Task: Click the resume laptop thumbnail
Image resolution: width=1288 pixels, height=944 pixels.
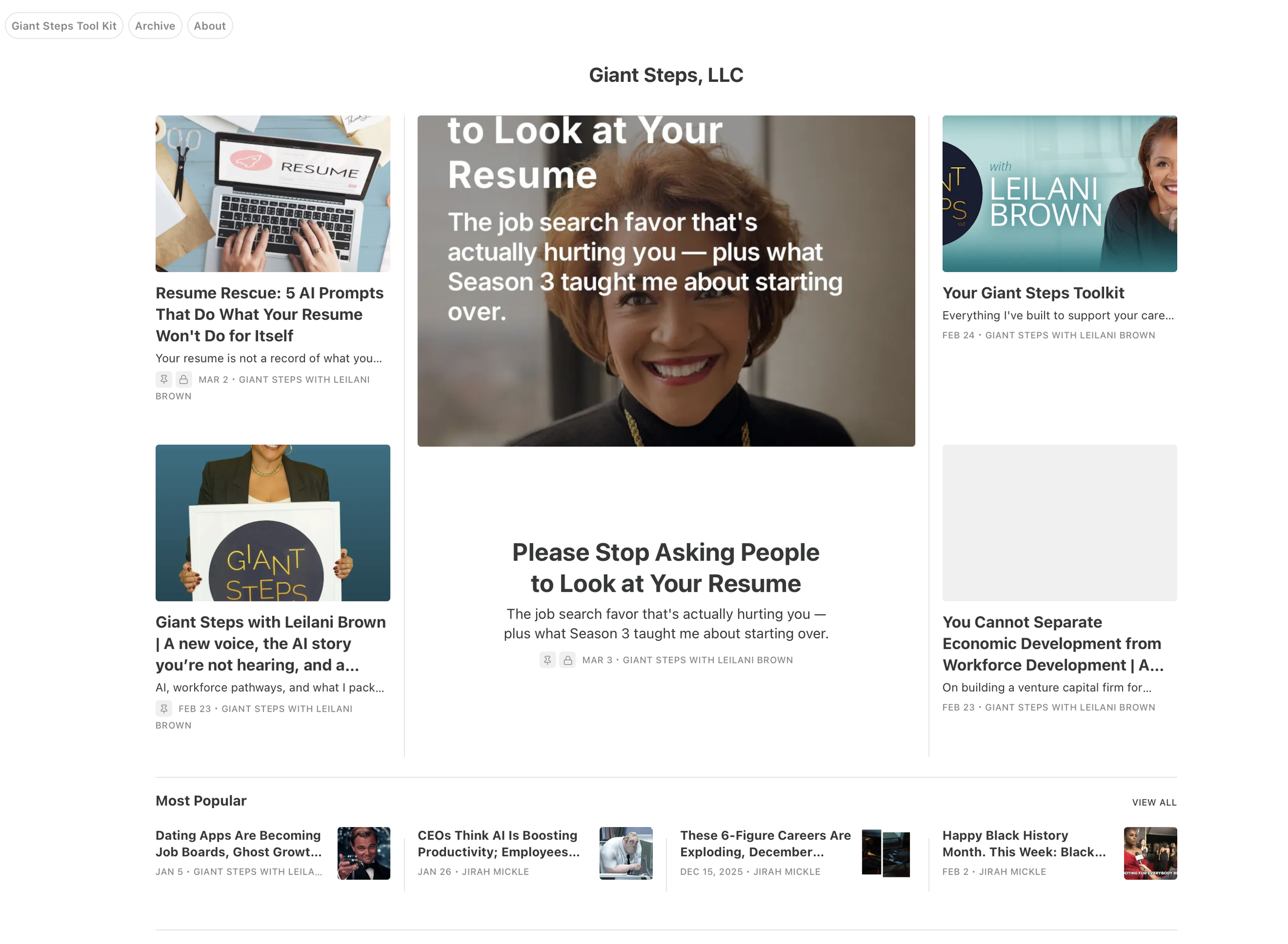Action: click(273, 193)
